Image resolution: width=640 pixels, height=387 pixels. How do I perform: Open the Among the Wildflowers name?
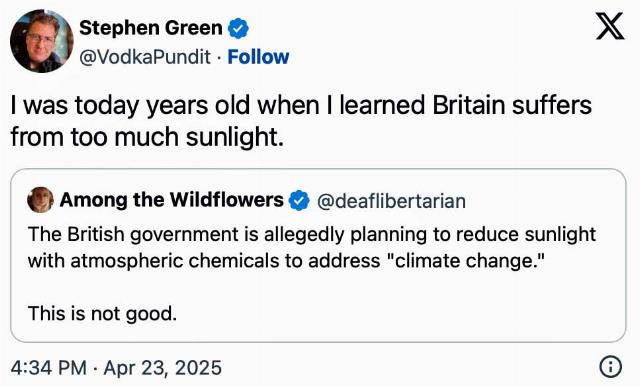point(171,200)
